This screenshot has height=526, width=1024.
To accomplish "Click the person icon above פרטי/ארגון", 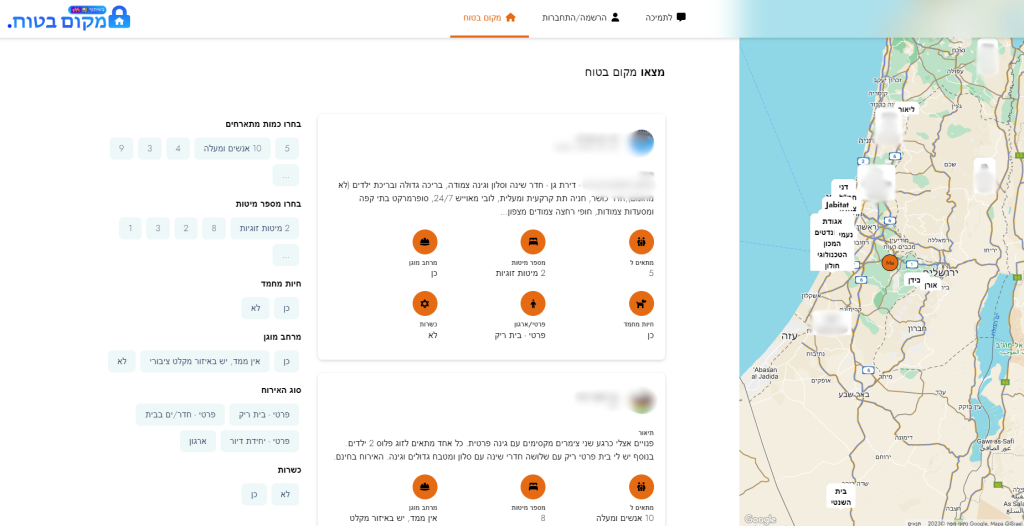I will pyautogui.click(x=533, y=303).
